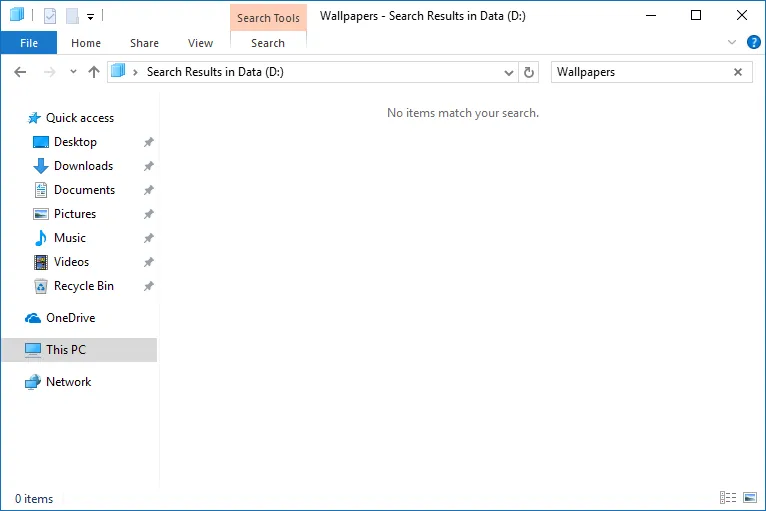
Task: Open the recent locations dropdown
Action: pyautogui.click(x=73, y=72)
